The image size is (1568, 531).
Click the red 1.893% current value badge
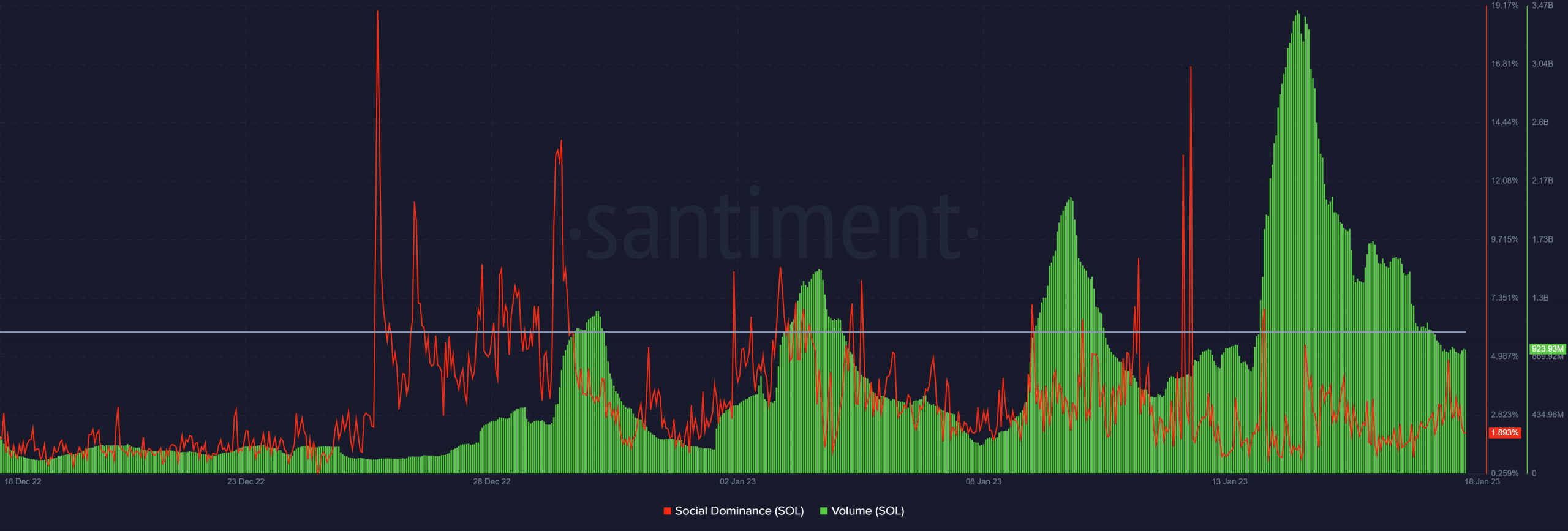point(1505,432)
